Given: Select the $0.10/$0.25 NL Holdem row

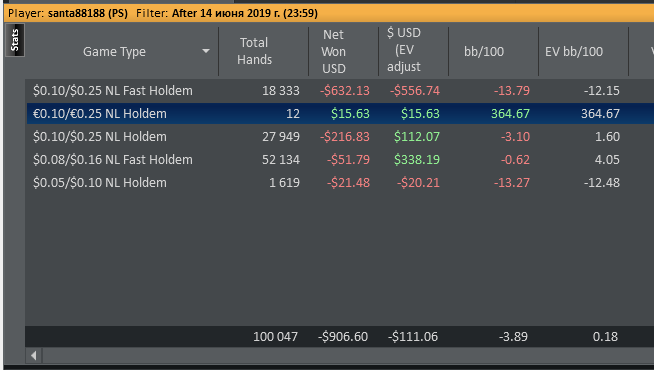Looking at the screenshot, I should click(340, 136).
